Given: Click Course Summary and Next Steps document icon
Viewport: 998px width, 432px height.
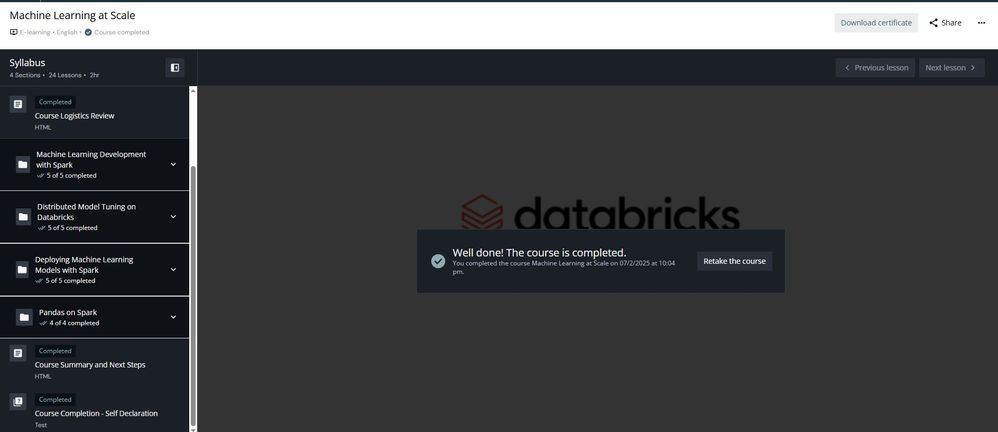Looking at the screenshot, I should [18, 352].
